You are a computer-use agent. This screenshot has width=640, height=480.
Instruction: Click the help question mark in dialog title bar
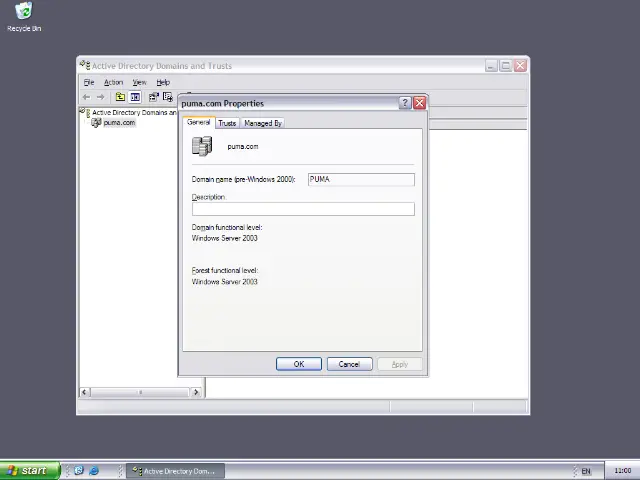pos(405,103)
